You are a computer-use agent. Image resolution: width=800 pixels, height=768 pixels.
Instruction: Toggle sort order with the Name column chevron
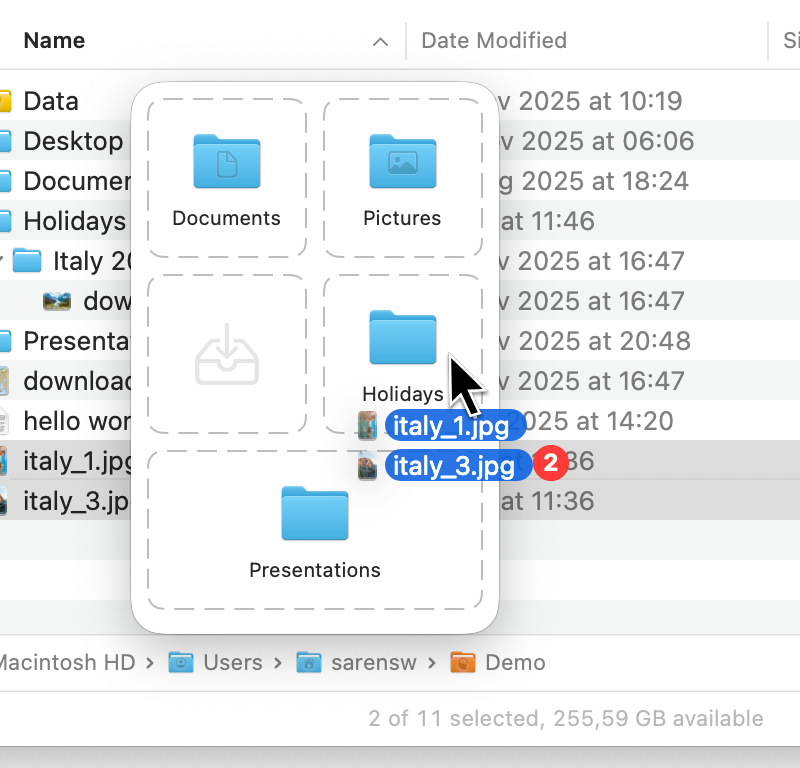click(380, 41)
